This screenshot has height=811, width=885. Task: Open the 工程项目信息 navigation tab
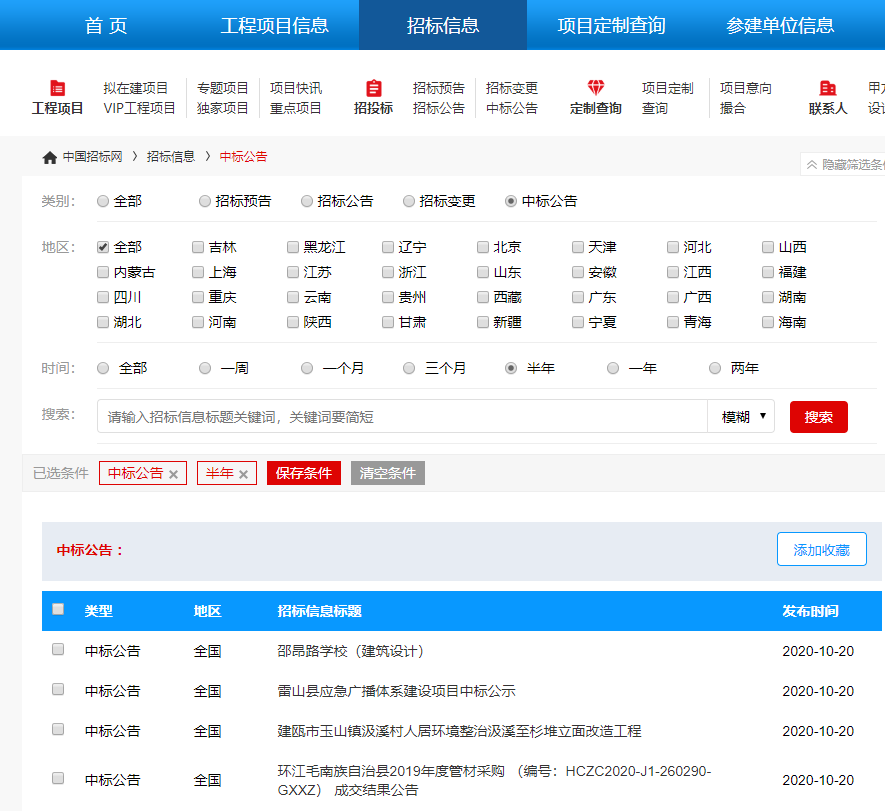pyautogui.click(x=274, y=25)
